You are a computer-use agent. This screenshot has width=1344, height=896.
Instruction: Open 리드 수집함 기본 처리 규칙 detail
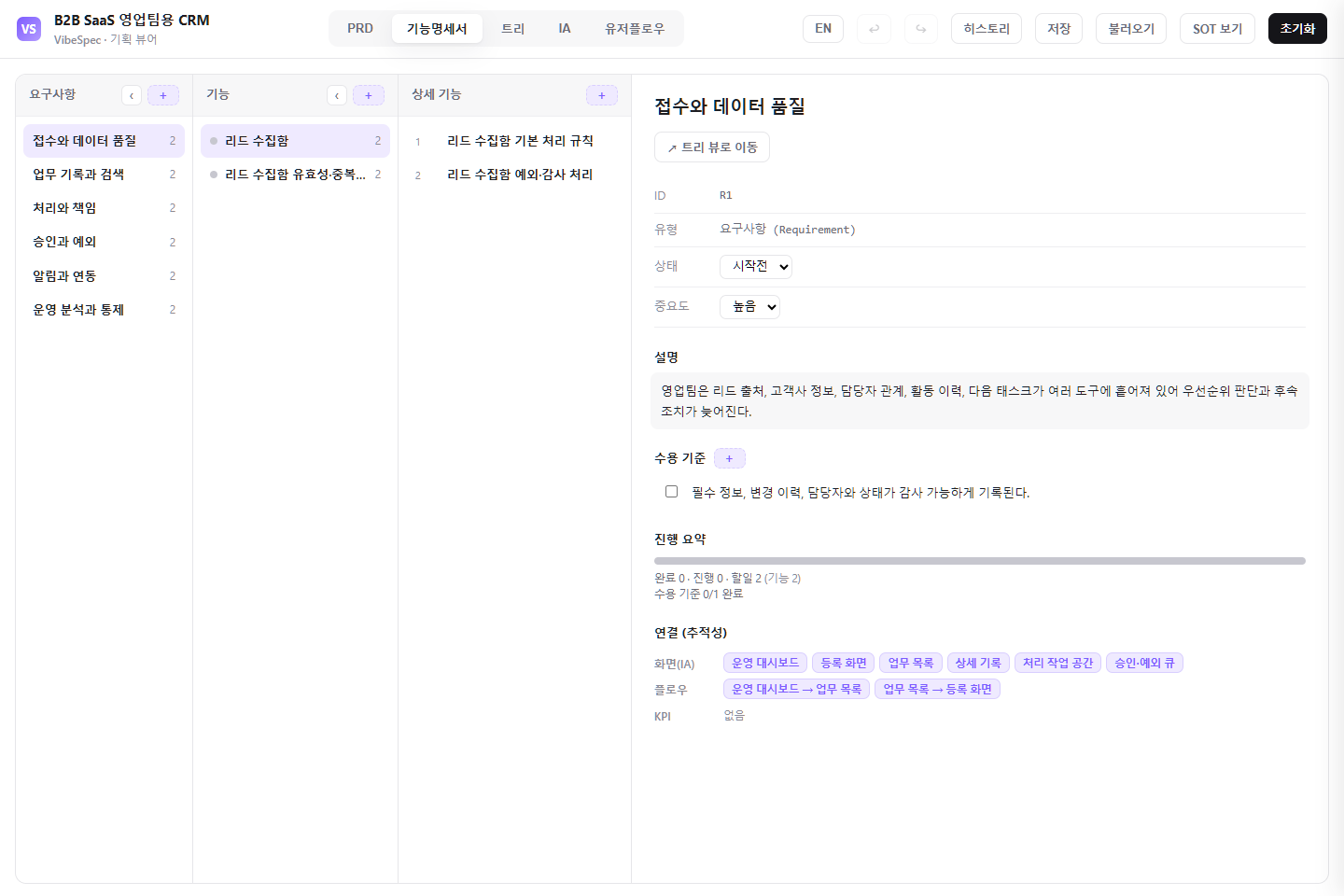coord(514,141)
